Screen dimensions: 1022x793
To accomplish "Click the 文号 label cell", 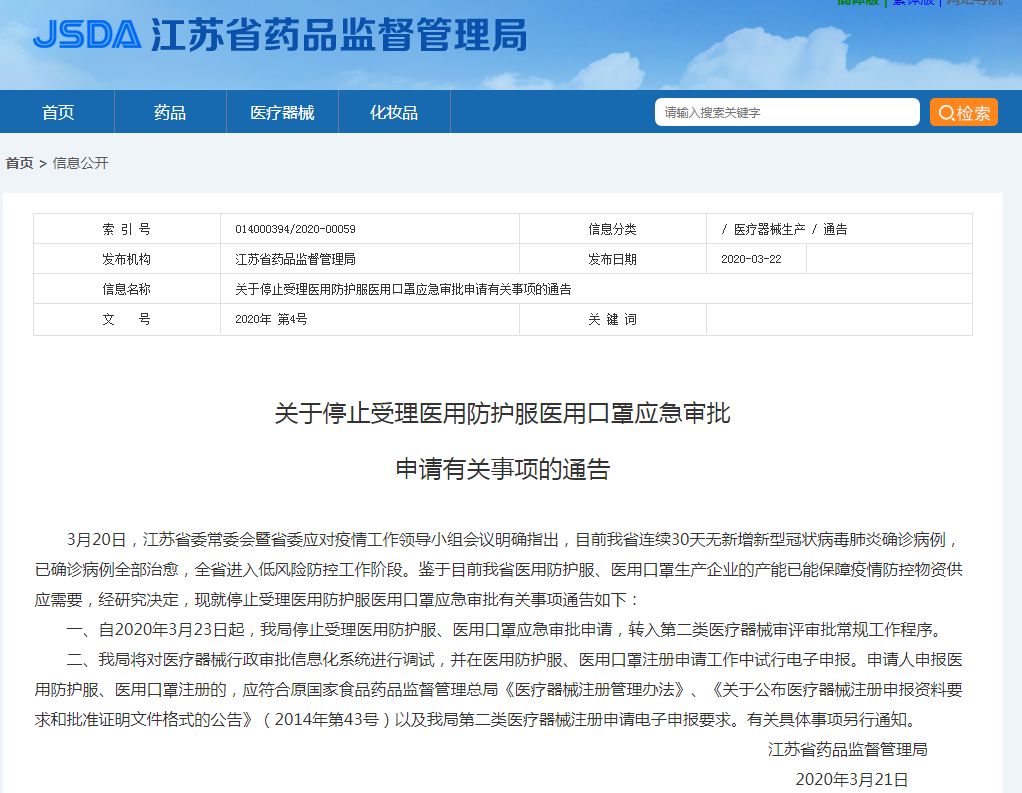I will [126, 319].
